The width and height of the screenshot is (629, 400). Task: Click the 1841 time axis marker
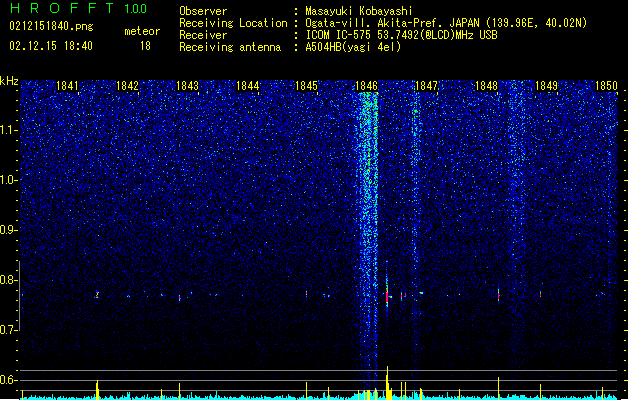[67, 85]
